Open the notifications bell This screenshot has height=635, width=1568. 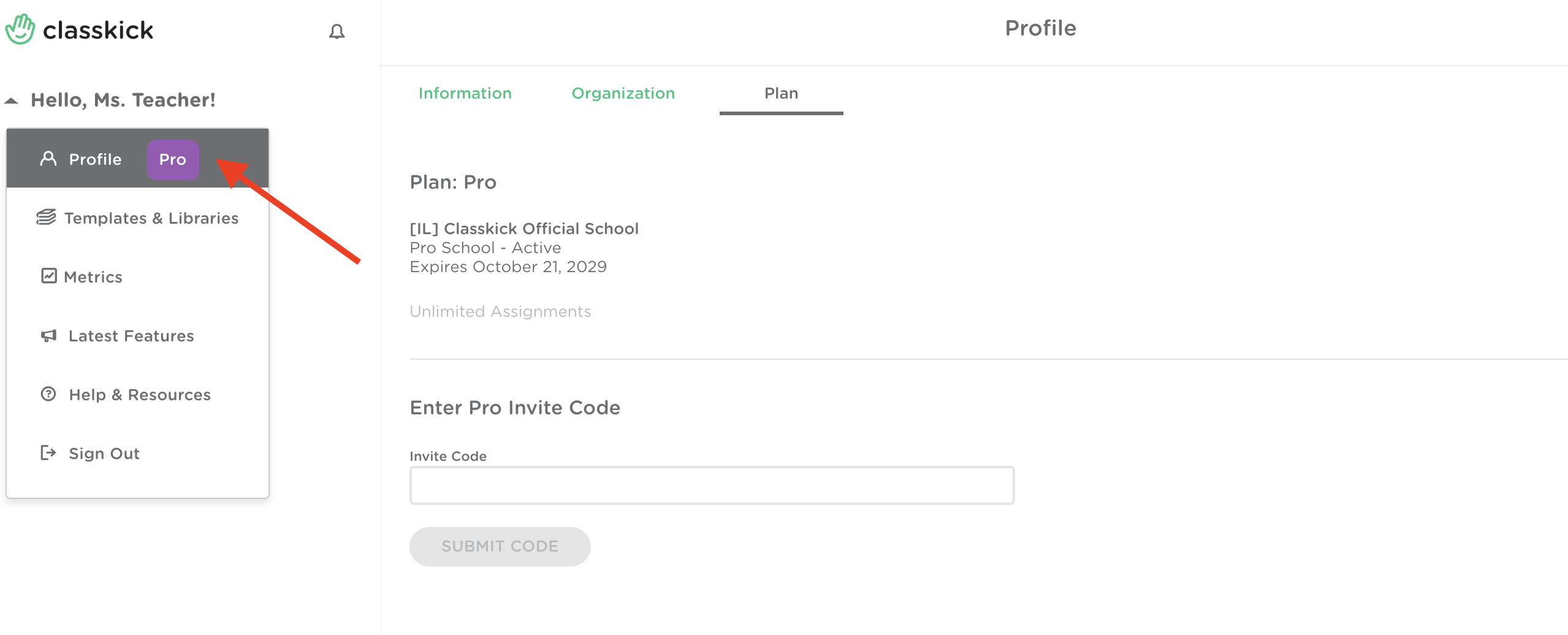click(x=337, y=31)
